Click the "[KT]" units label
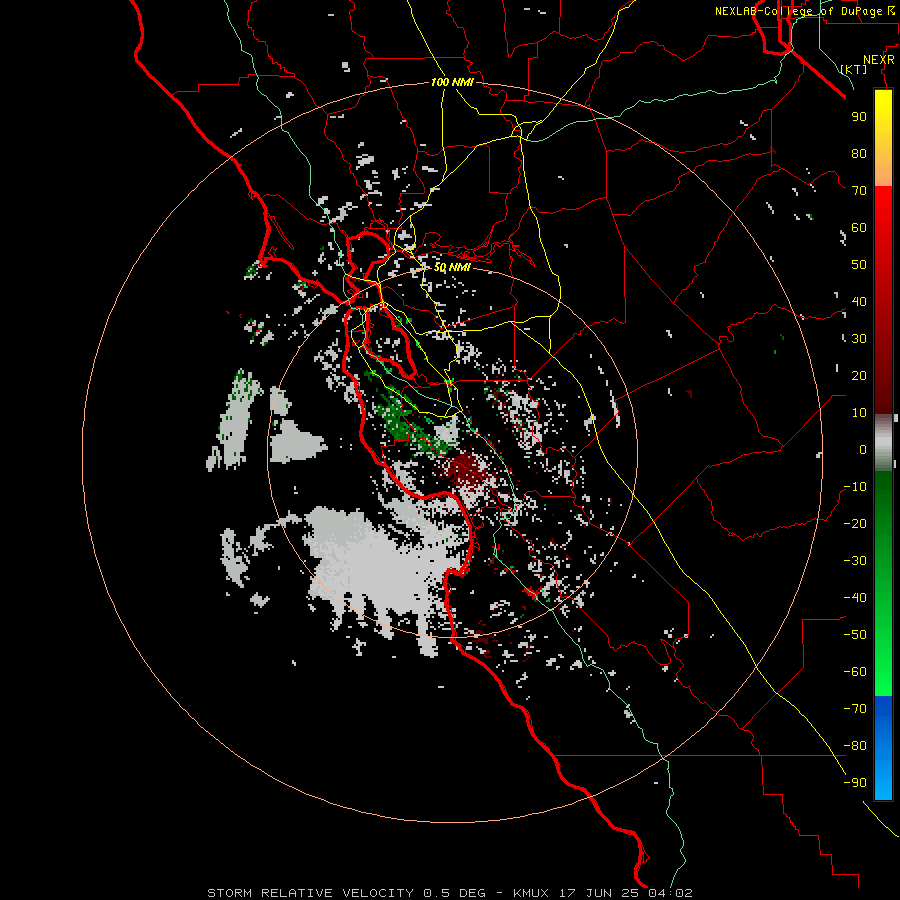 click(x=854, y=69)
